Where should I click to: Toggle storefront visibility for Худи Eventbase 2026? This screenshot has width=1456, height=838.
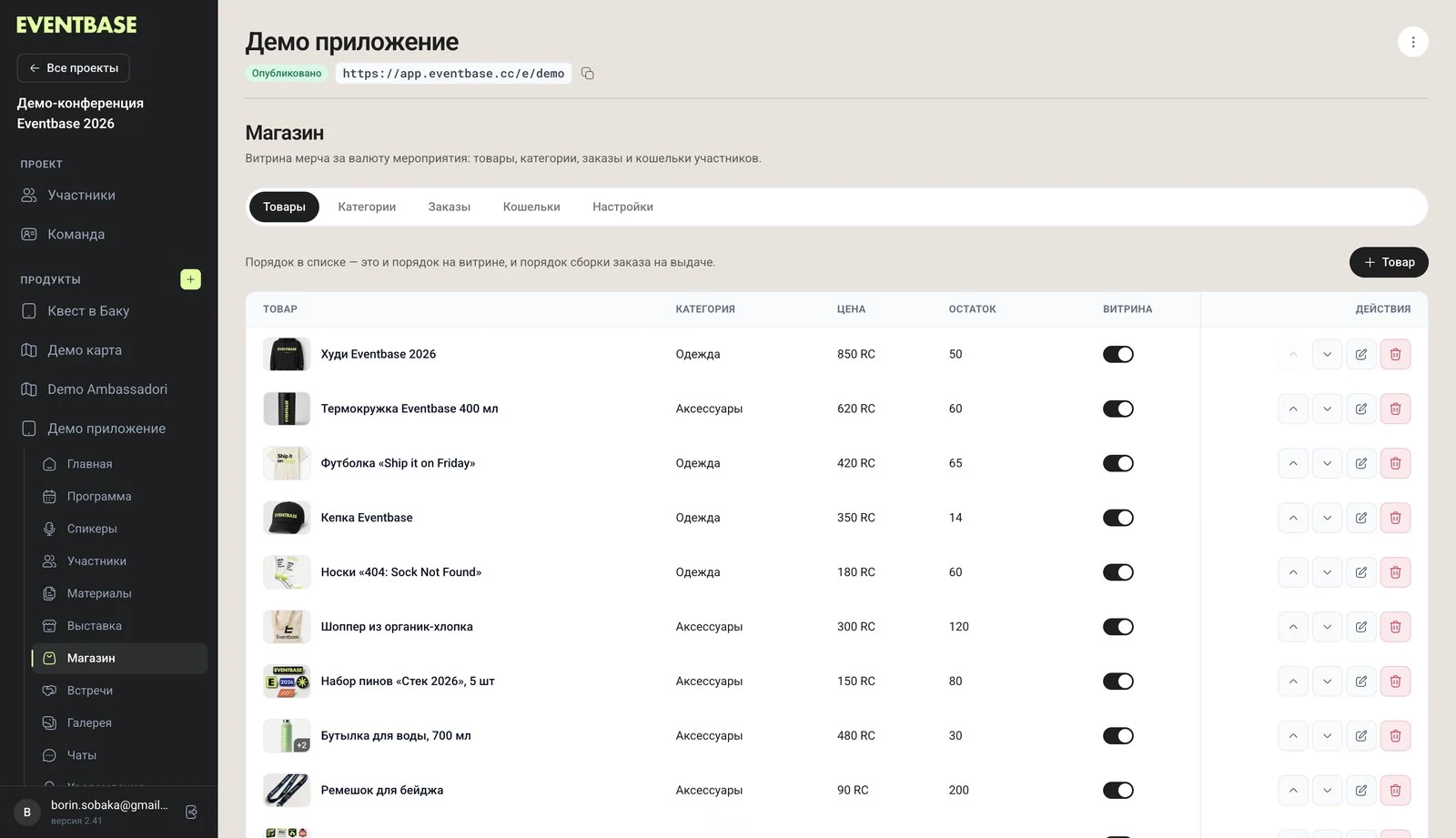coord(1118,354)
